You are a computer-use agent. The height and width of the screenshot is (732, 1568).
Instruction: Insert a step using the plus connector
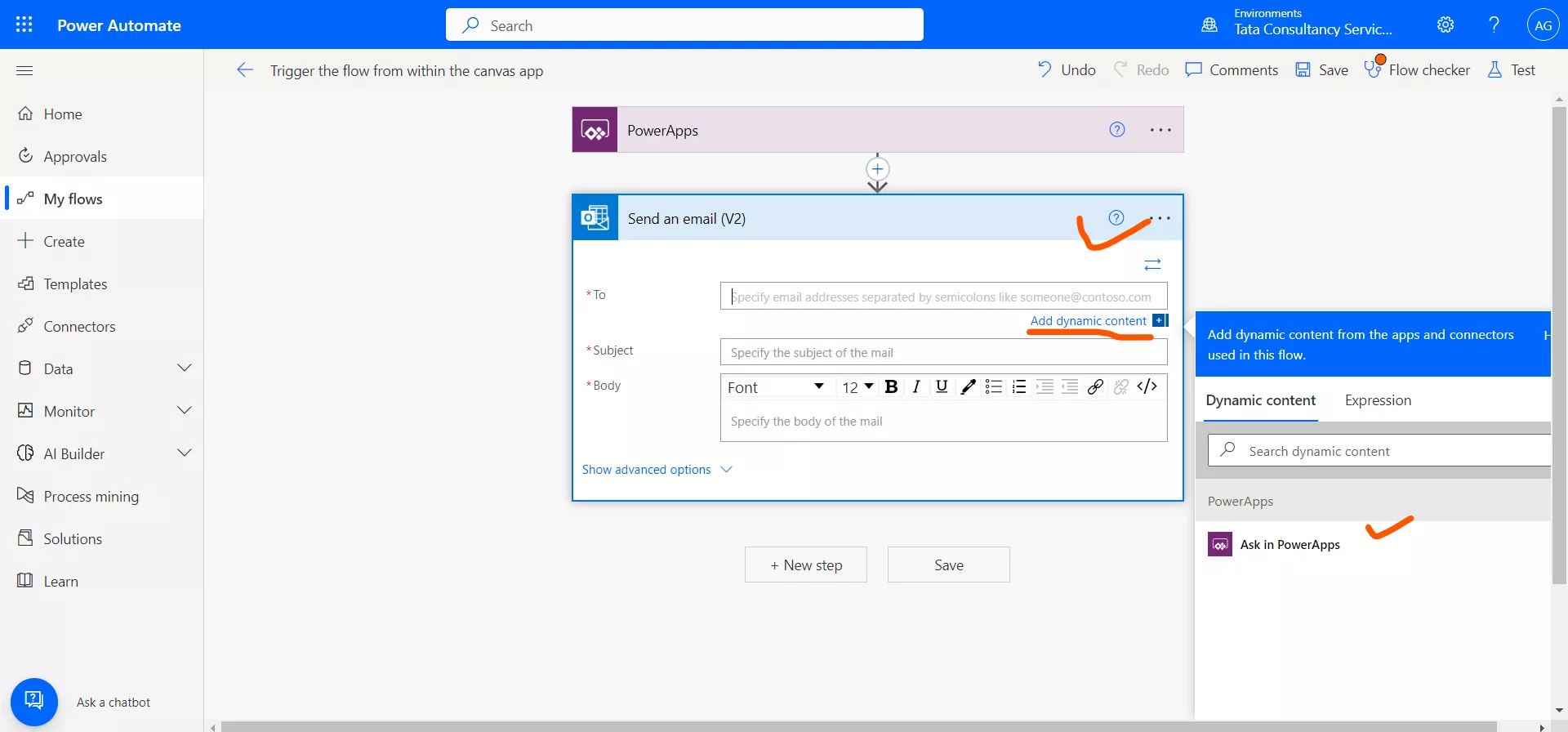[877, 169]
